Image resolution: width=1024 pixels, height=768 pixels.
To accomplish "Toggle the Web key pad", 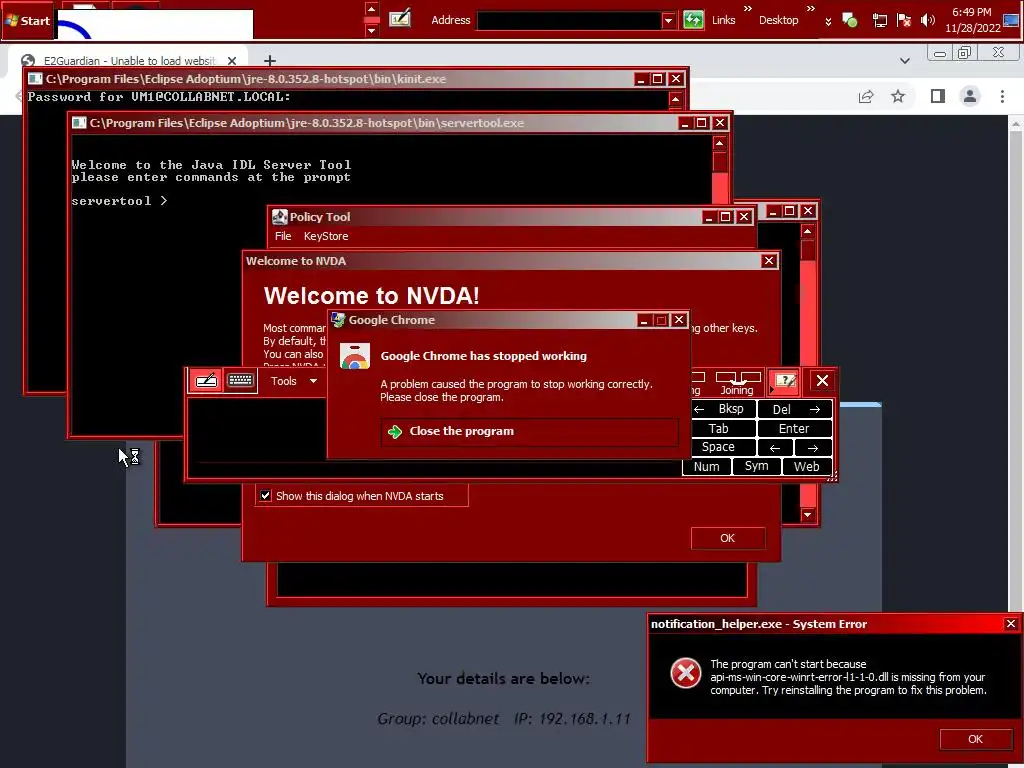I will pyautogui.click(x=807, y=466).
